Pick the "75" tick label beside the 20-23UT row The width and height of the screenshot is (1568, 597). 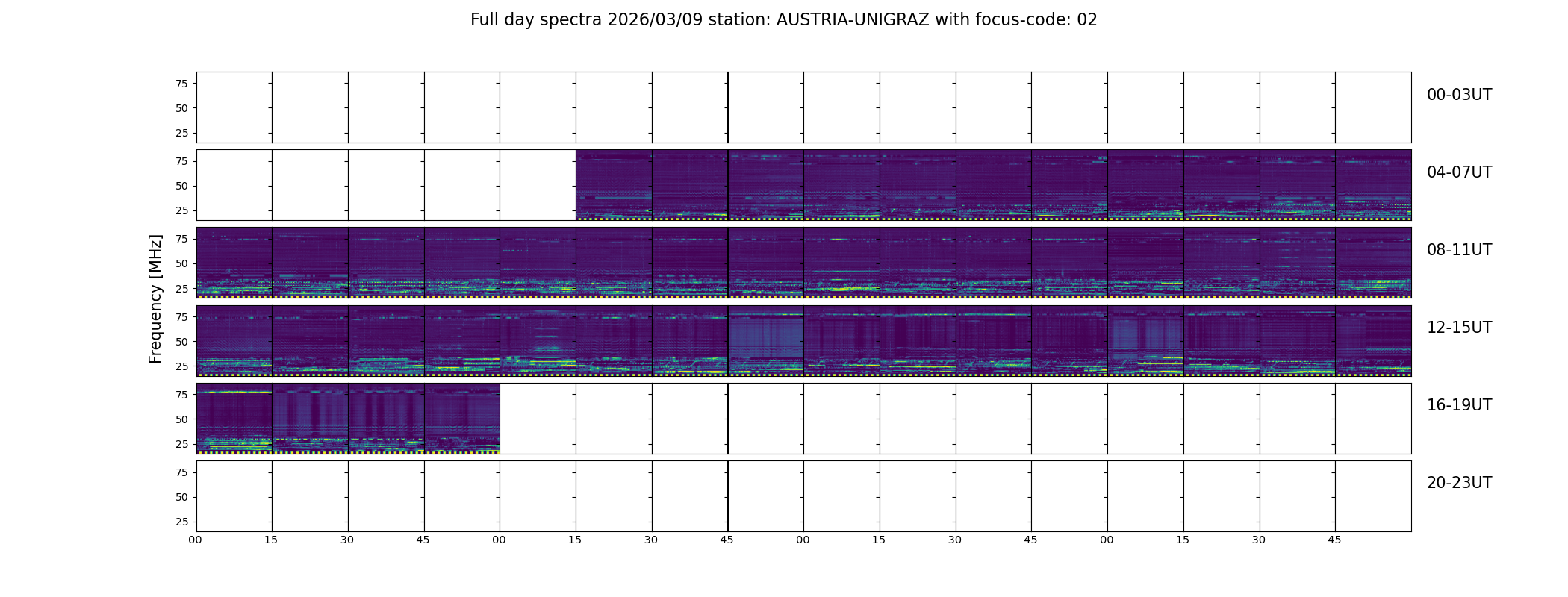181,472
